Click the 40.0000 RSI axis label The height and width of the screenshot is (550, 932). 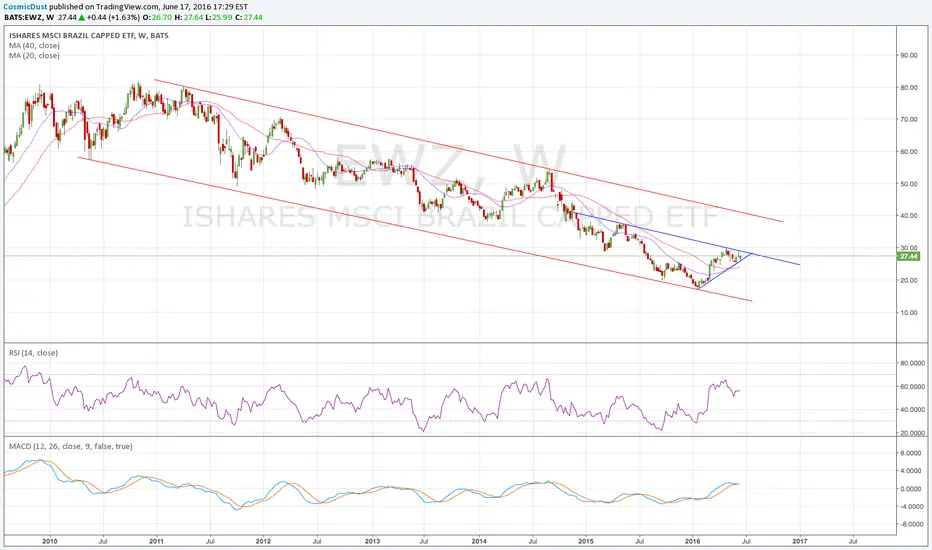(x=912, y=410)
